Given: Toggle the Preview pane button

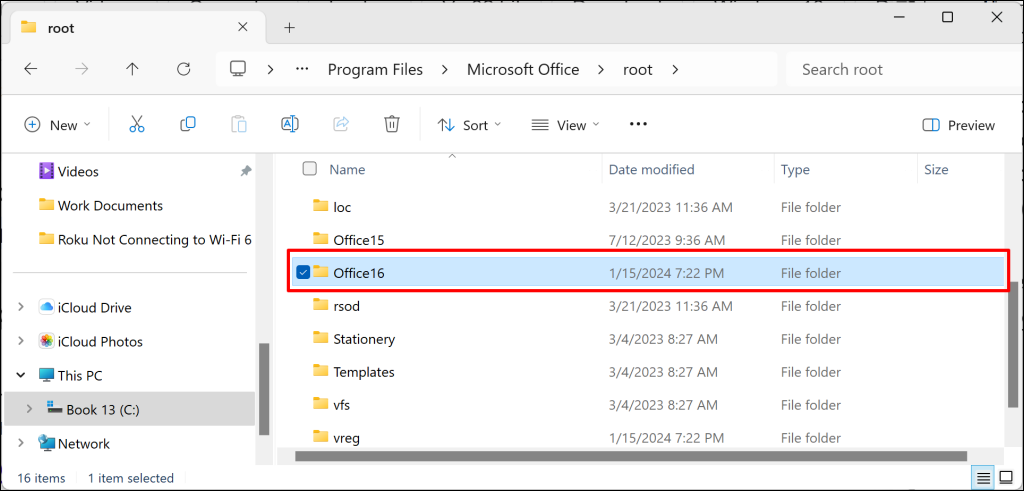Looking at the screenshot, I should coord(959,125).
